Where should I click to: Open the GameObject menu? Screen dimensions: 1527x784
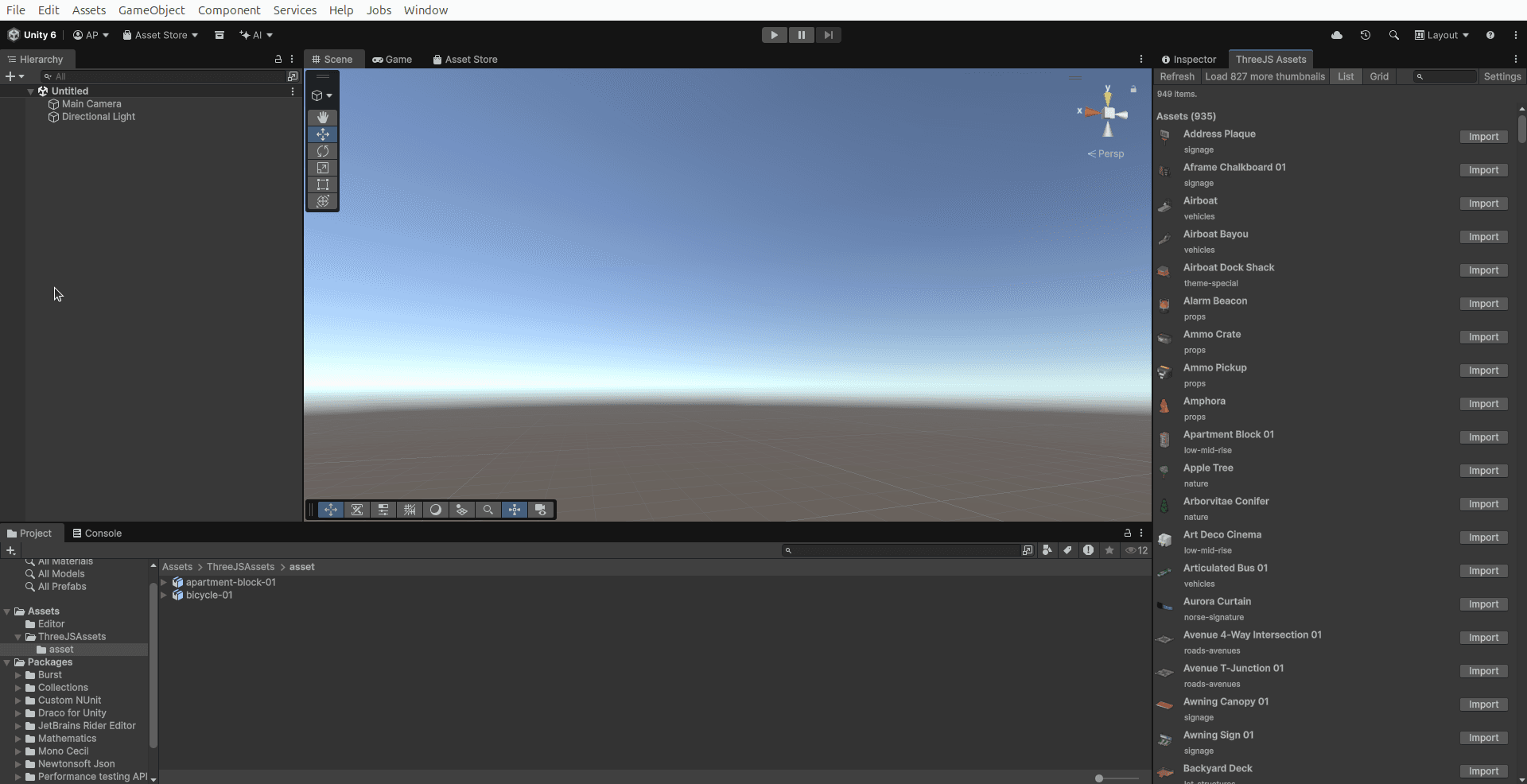click(x=151, y=10)
